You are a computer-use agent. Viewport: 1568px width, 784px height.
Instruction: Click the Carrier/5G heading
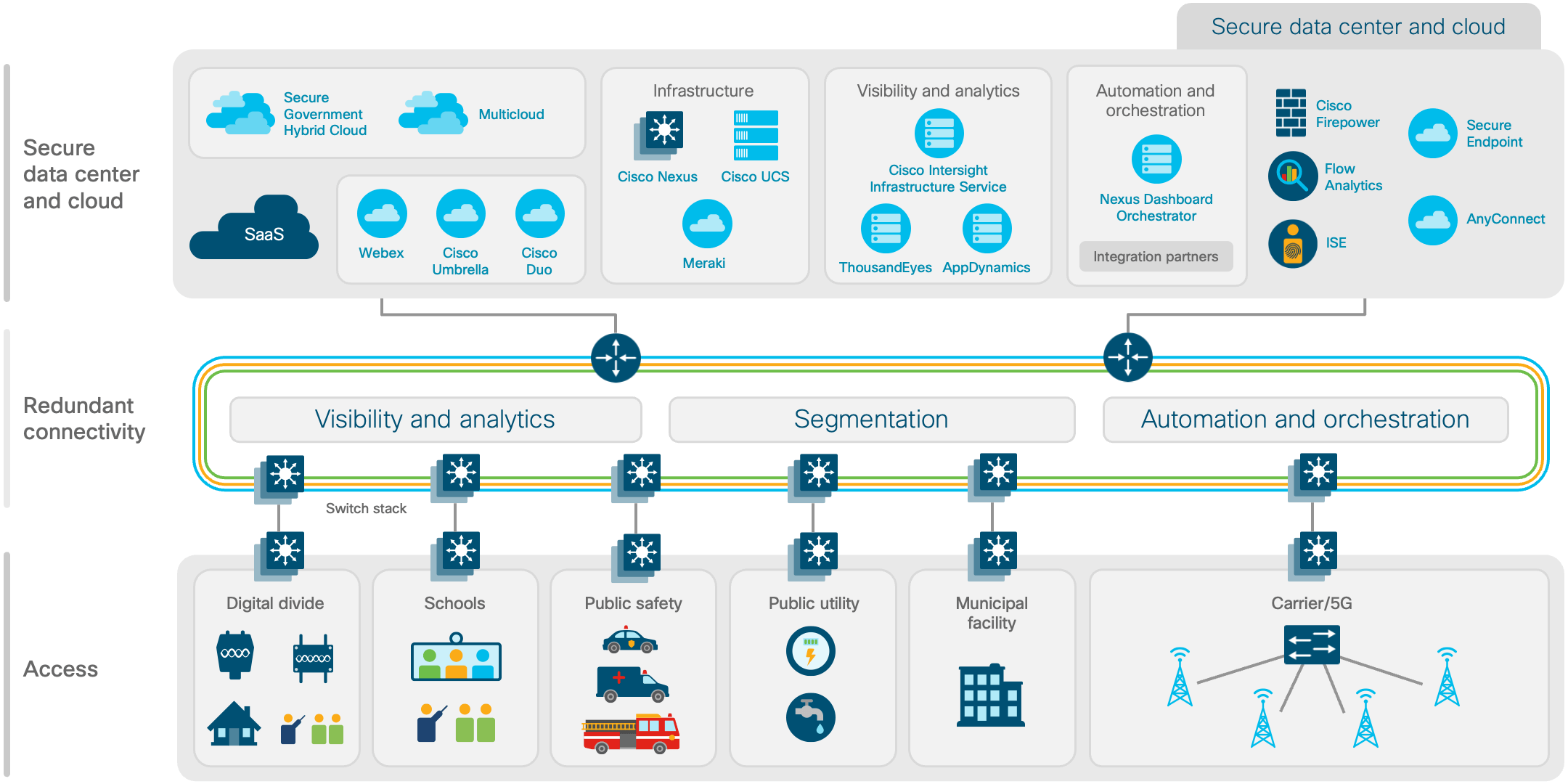1312,603
